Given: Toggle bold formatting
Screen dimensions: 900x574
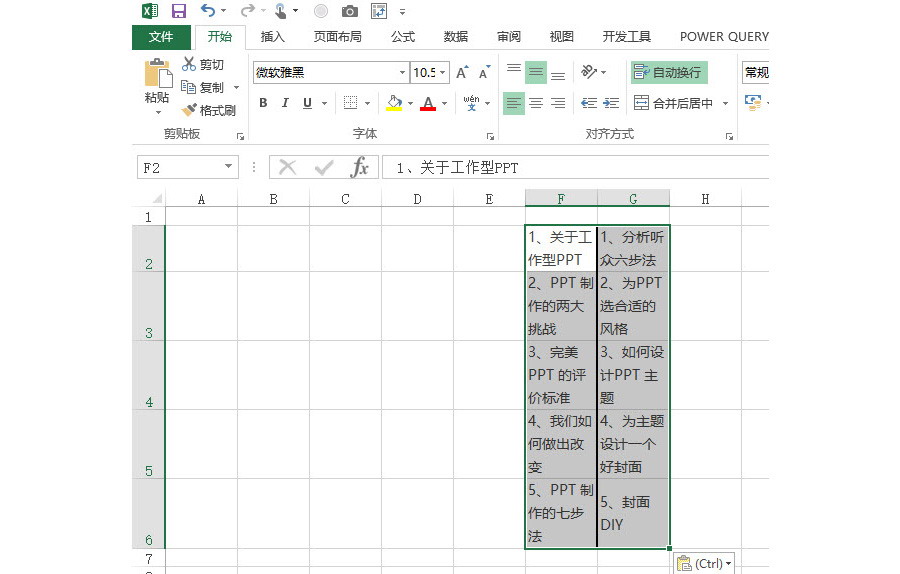Looking at the screenshot, I should (263, 103).
